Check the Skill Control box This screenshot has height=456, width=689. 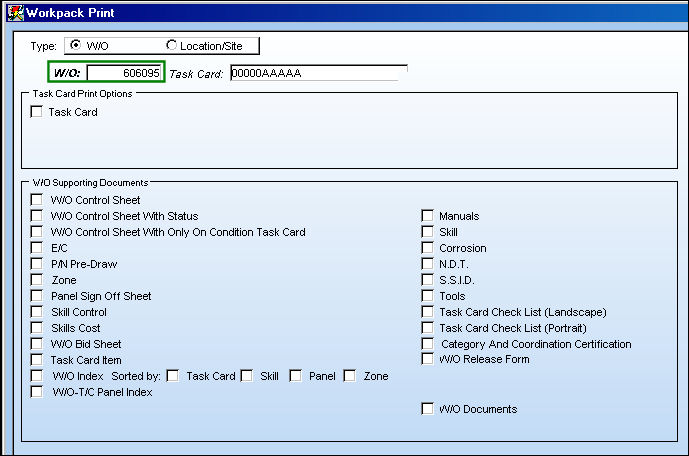pos(36,312)
